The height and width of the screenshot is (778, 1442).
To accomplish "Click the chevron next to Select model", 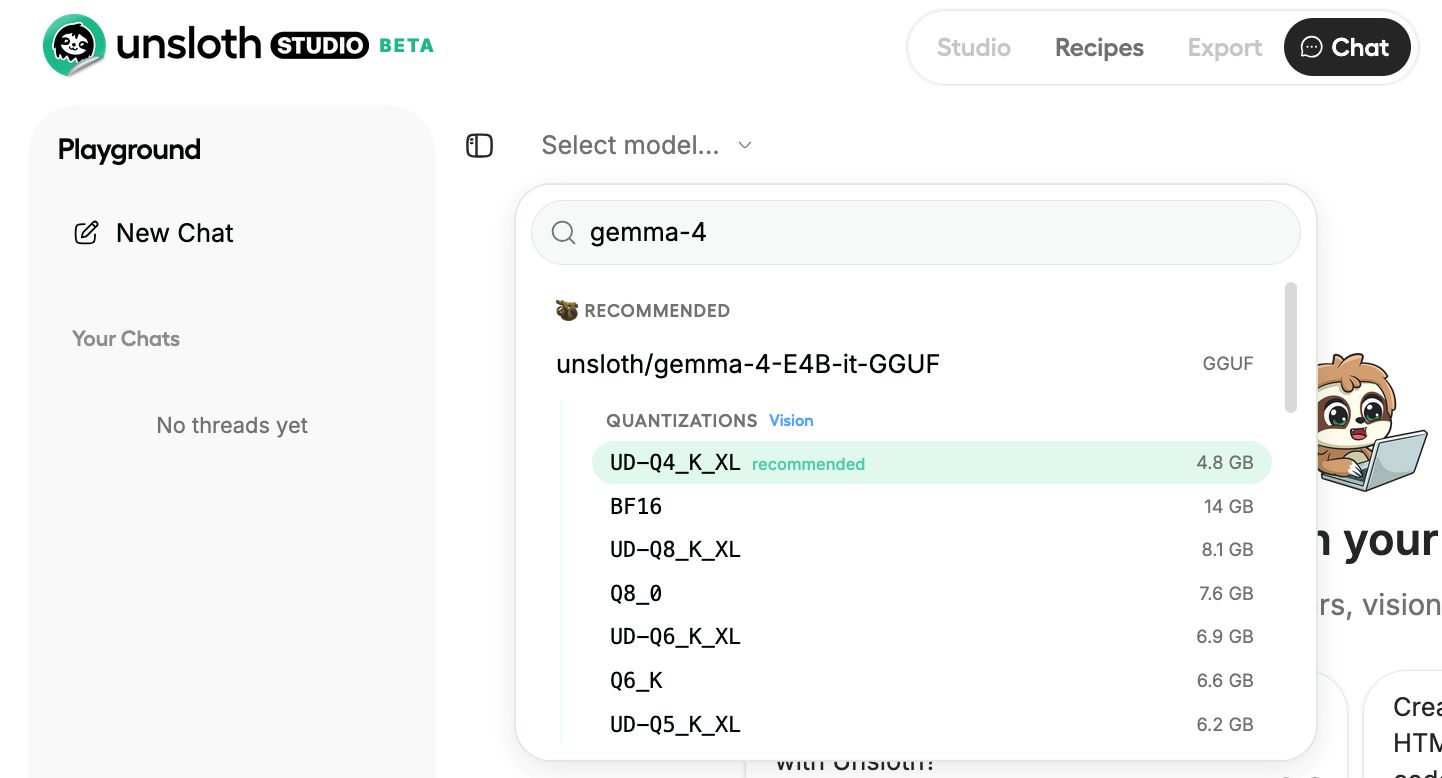I will pos(744,146).
